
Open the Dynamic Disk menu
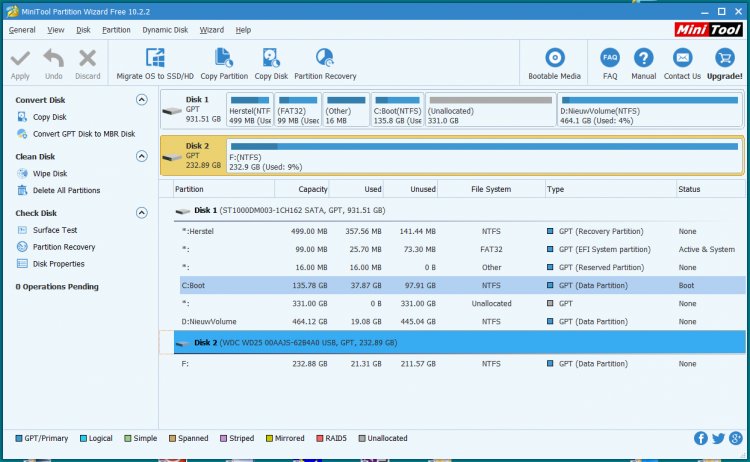164,30
